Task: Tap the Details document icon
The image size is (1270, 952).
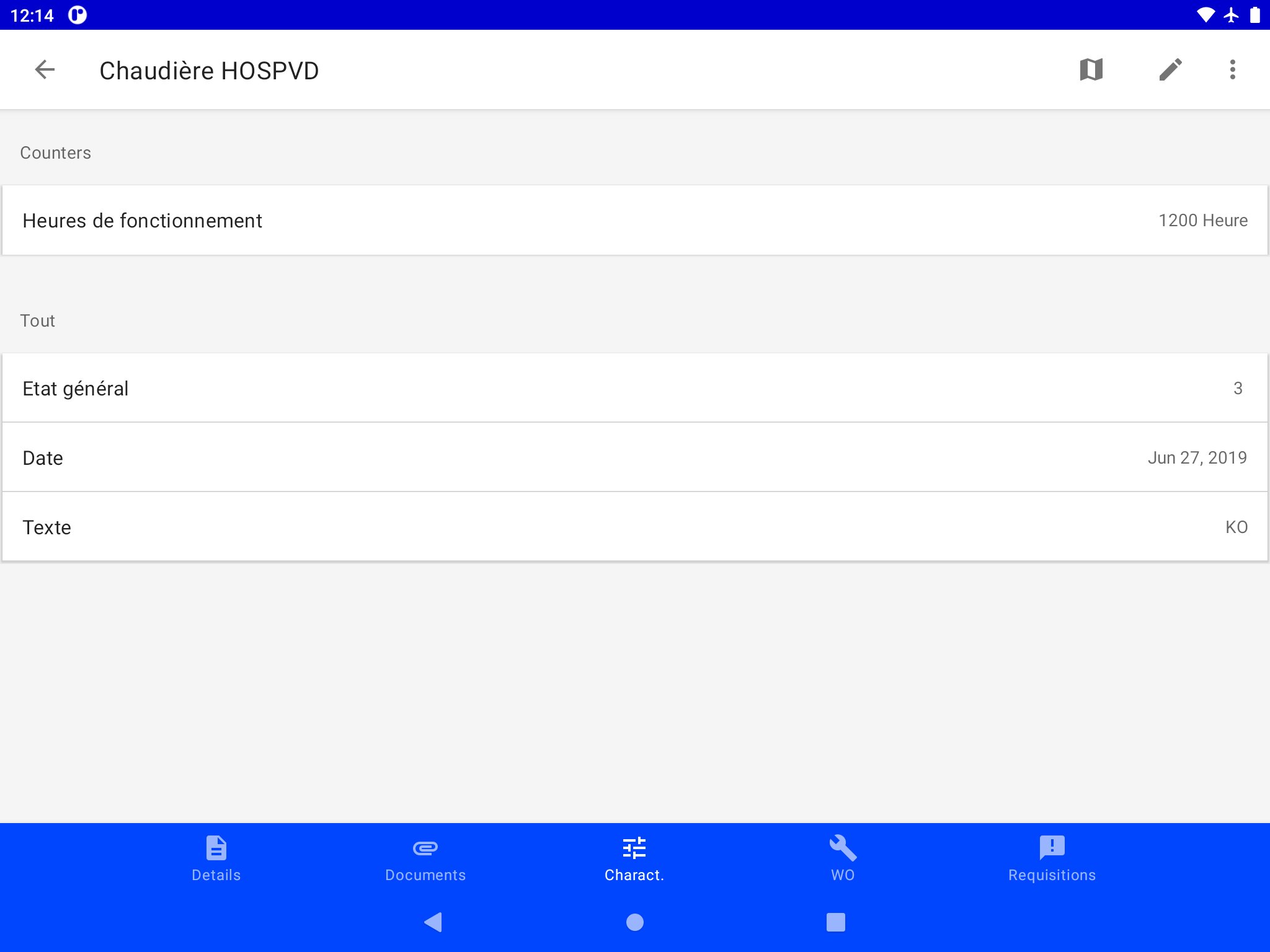Action: [x=216, y=847]
